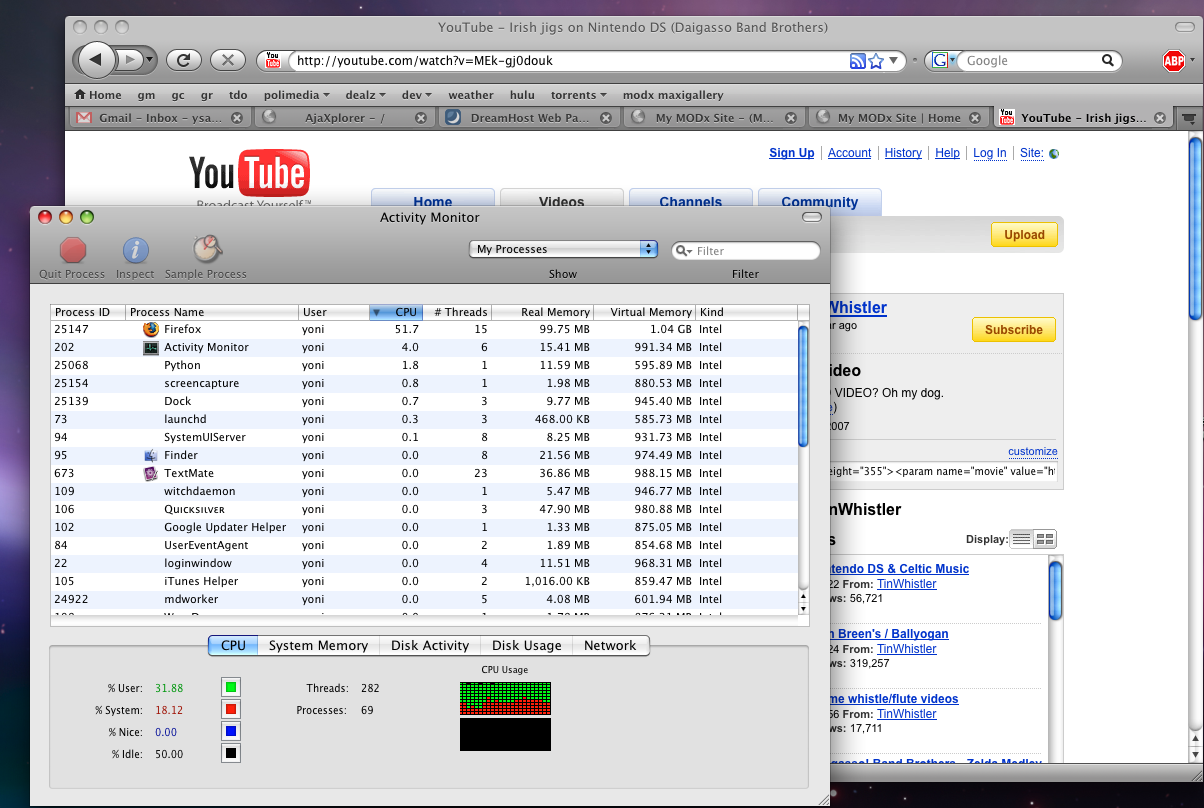
Task: Open Adblock Plus ABP icon
Action: pos(1173,61)
